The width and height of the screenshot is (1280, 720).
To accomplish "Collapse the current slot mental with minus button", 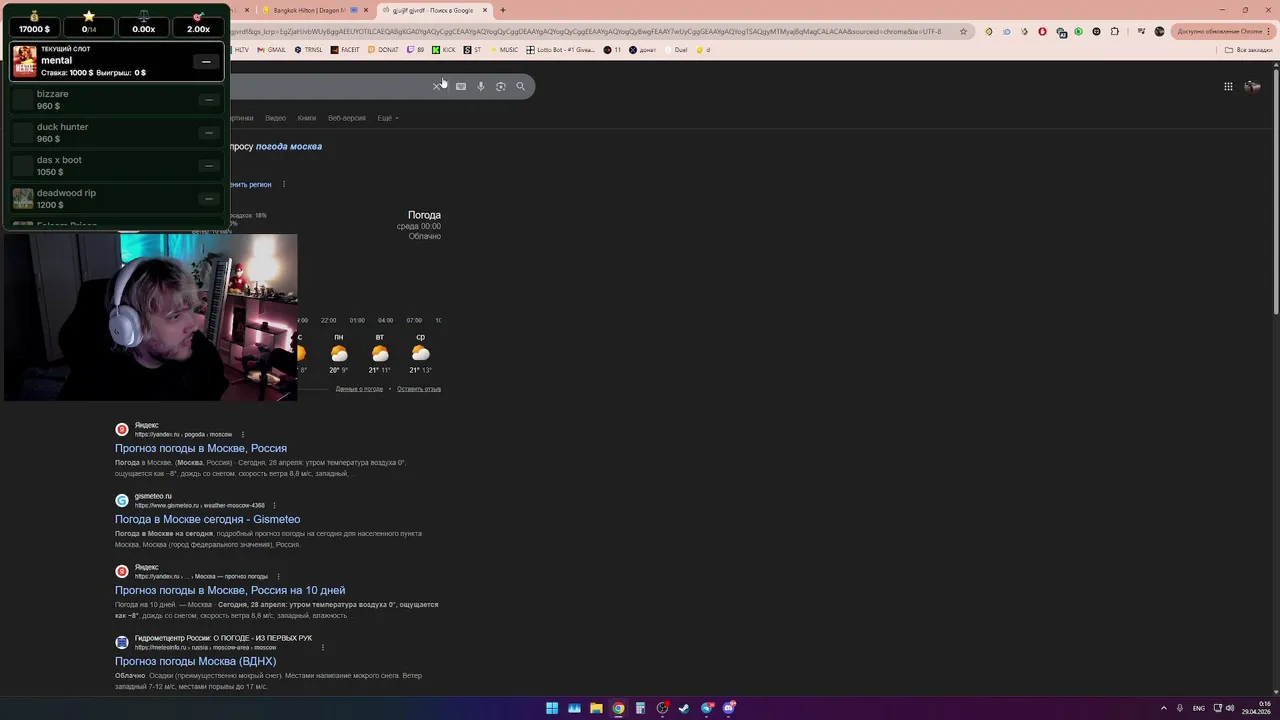I will point(206,62).
